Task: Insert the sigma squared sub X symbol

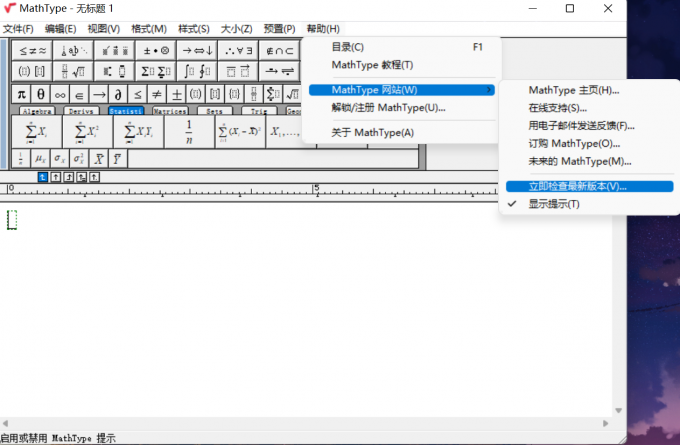Action: pos(79,159)
